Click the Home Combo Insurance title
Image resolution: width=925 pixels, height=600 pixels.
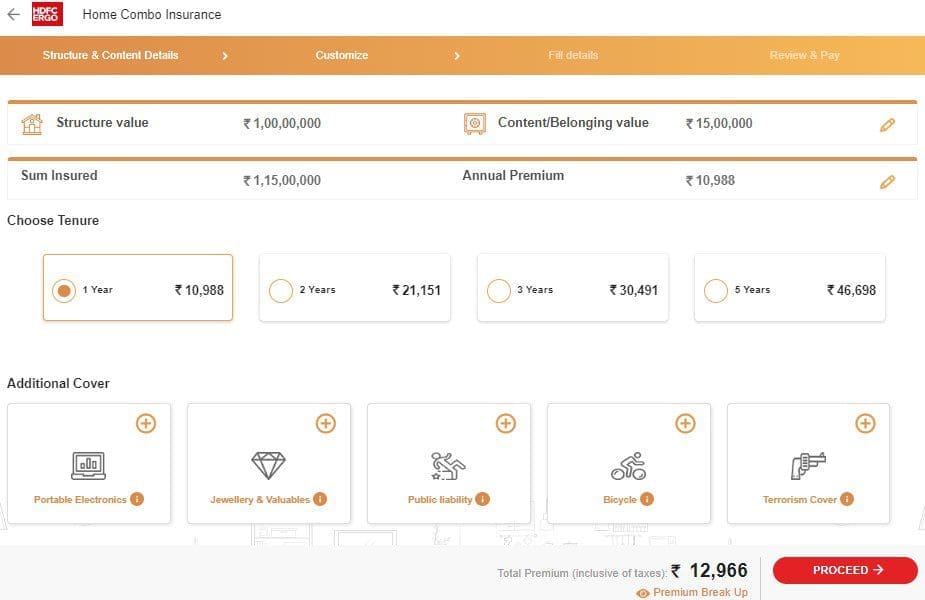152,15
